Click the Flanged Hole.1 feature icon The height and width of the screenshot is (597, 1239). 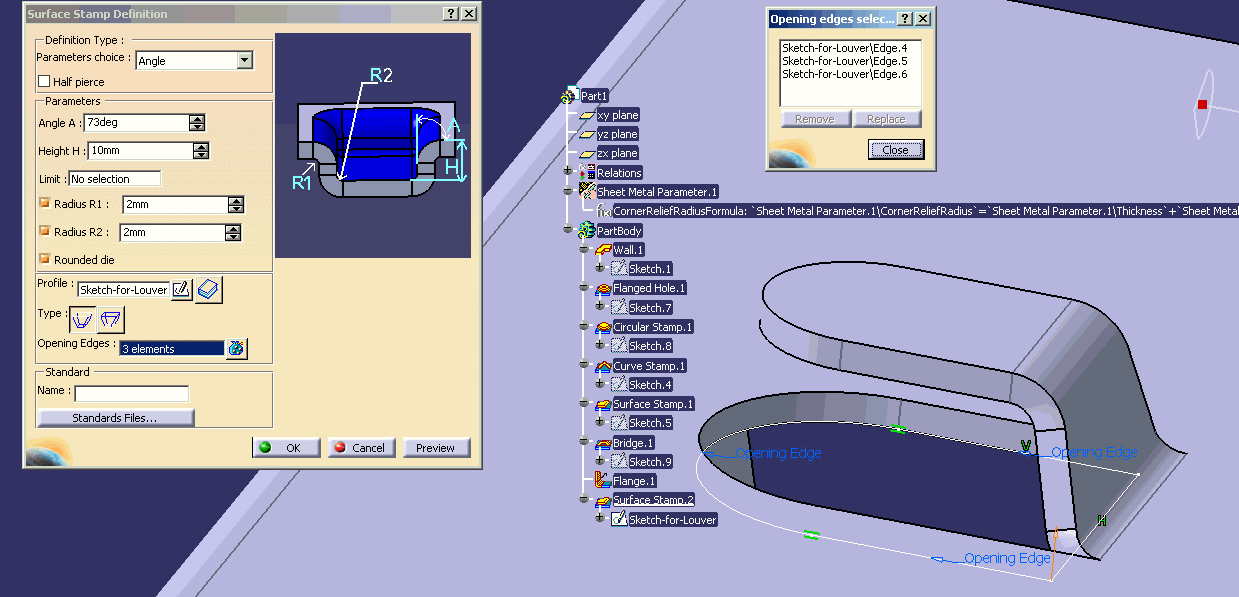click(x=603, y=288)
